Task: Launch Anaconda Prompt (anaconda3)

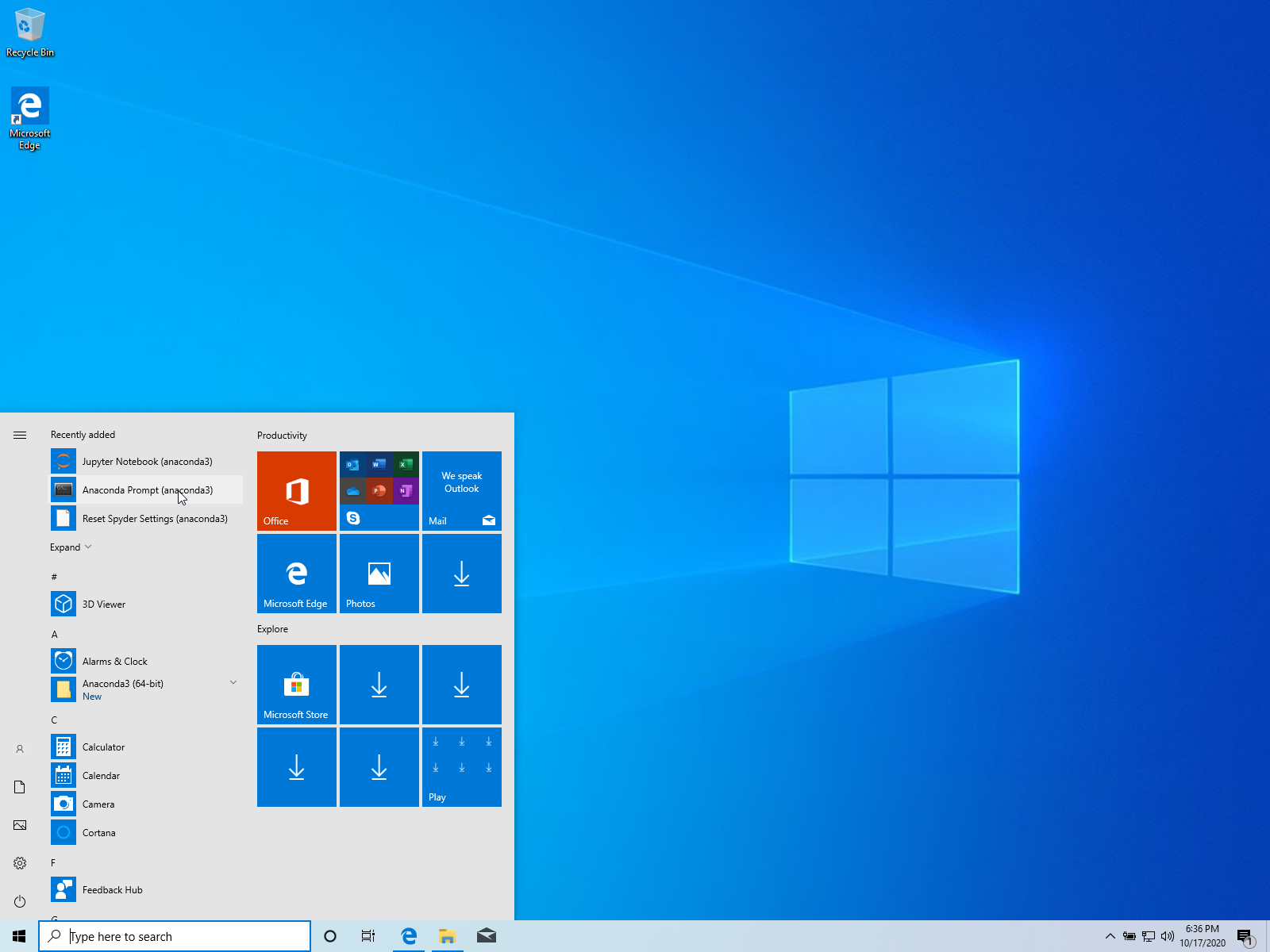Action: [146, 490]
